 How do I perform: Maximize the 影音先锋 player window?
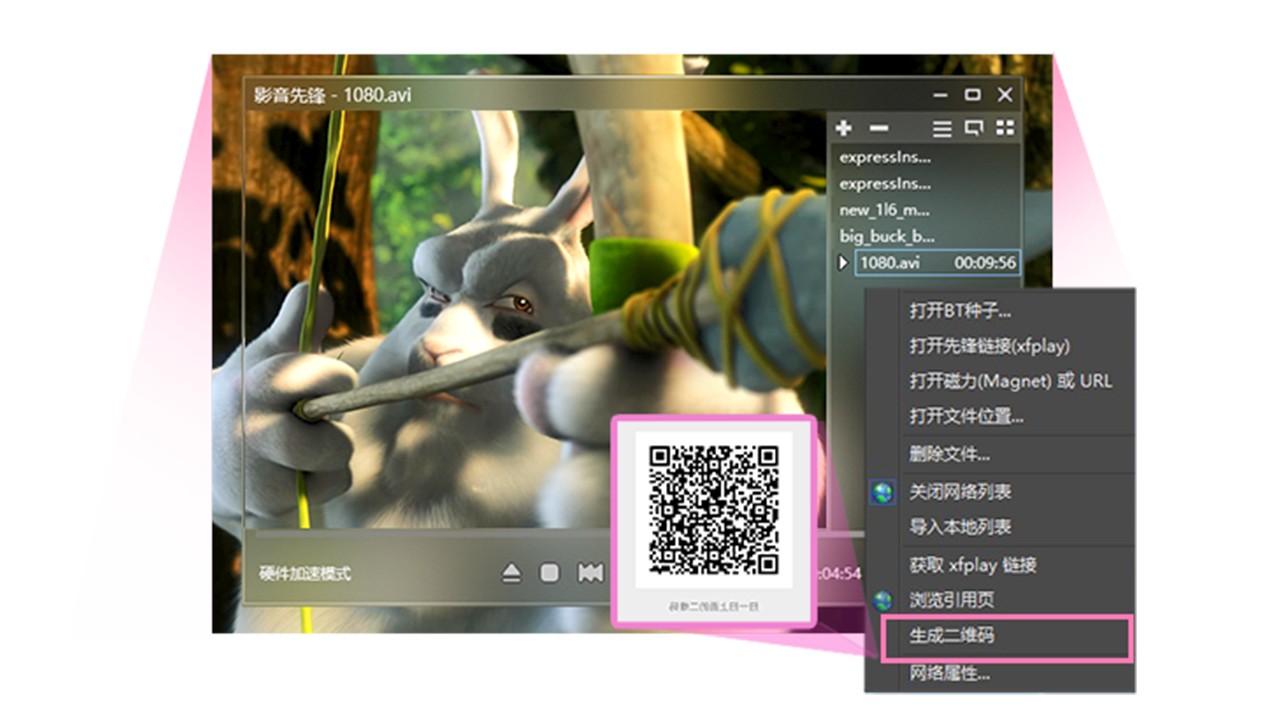972,95
